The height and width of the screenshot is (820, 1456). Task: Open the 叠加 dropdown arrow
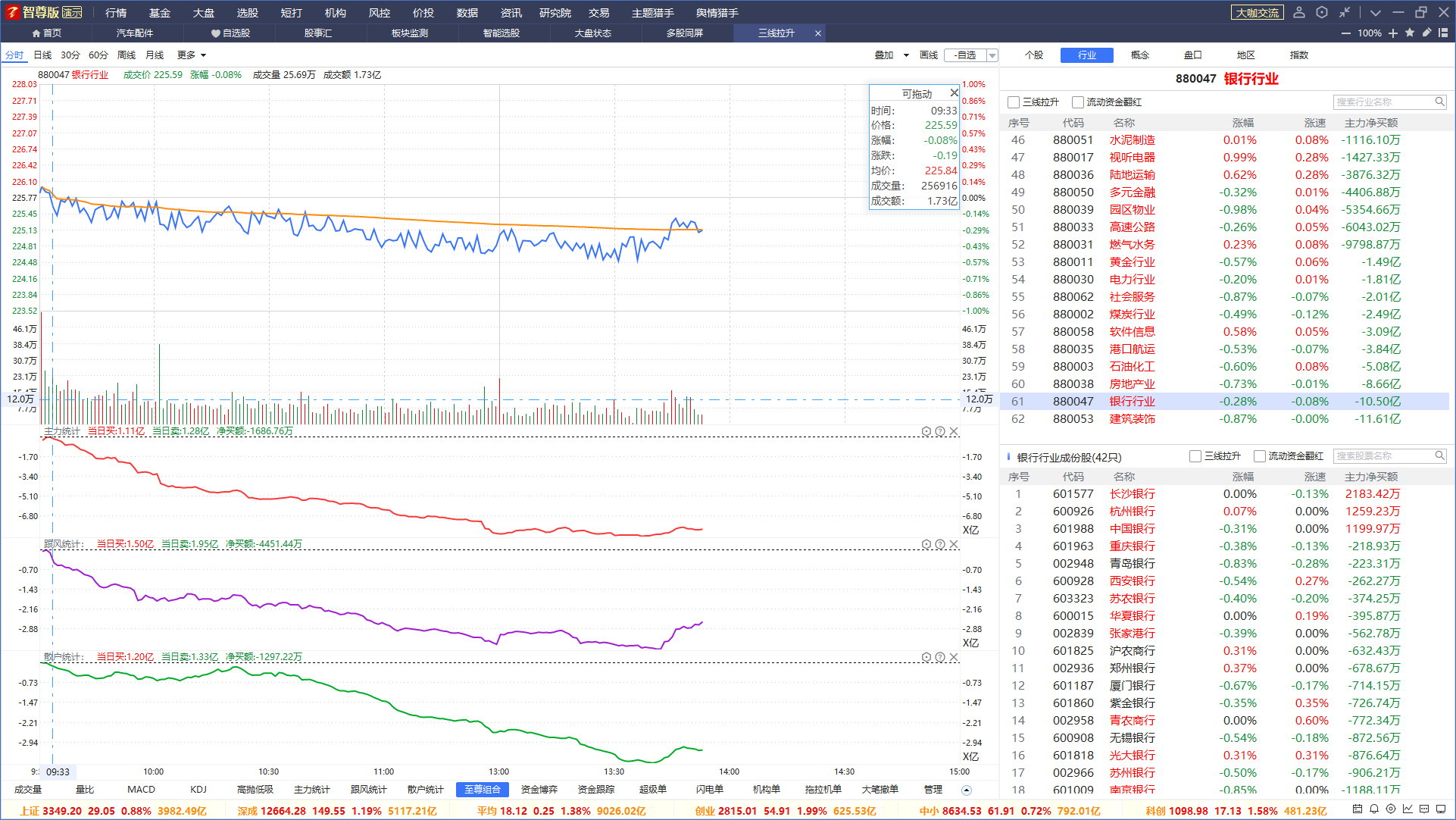click(906, 55)
